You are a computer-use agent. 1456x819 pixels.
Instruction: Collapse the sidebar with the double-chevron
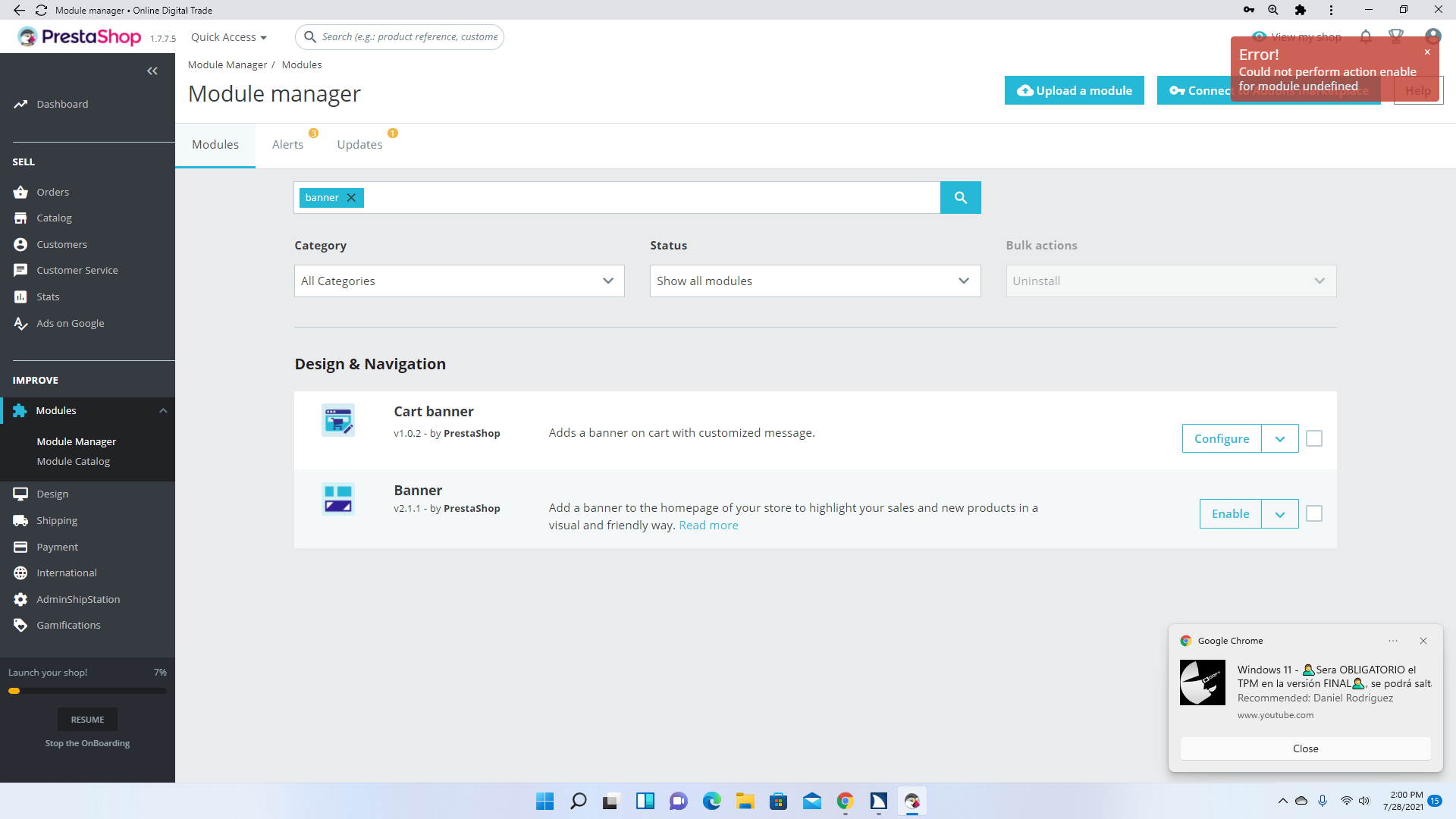coord(152,71)
